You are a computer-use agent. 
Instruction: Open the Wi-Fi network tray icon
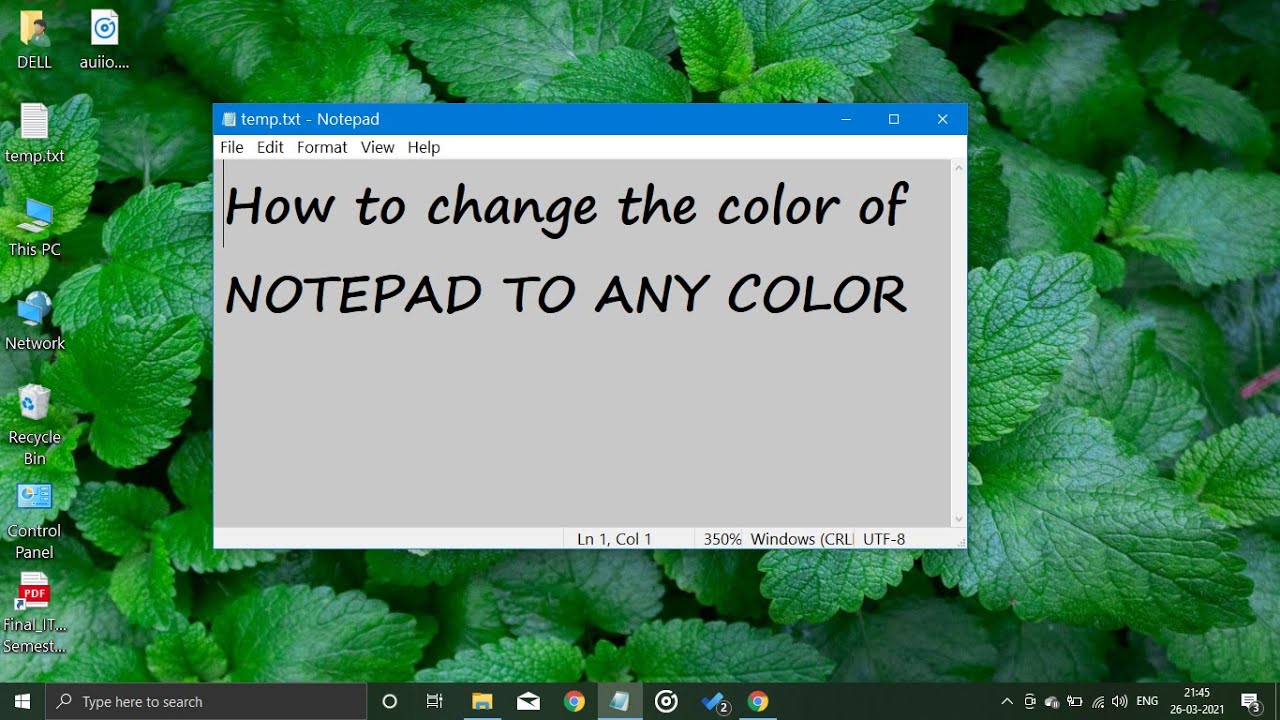click(1098, 701)
